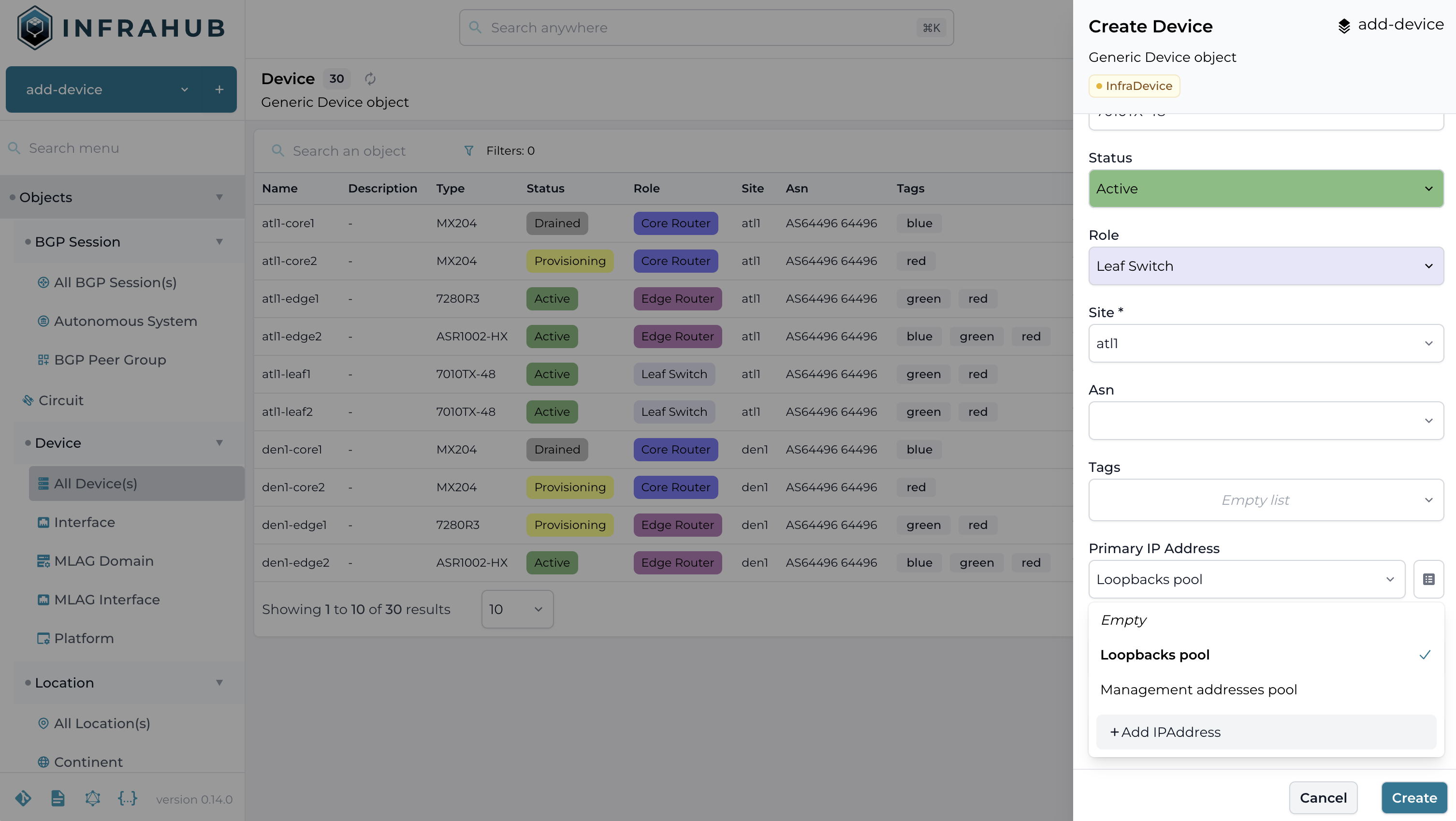This screenshot has width=1456, height=821.
Task: Click the All Device(s) icon
Action: tap(43, 484)
